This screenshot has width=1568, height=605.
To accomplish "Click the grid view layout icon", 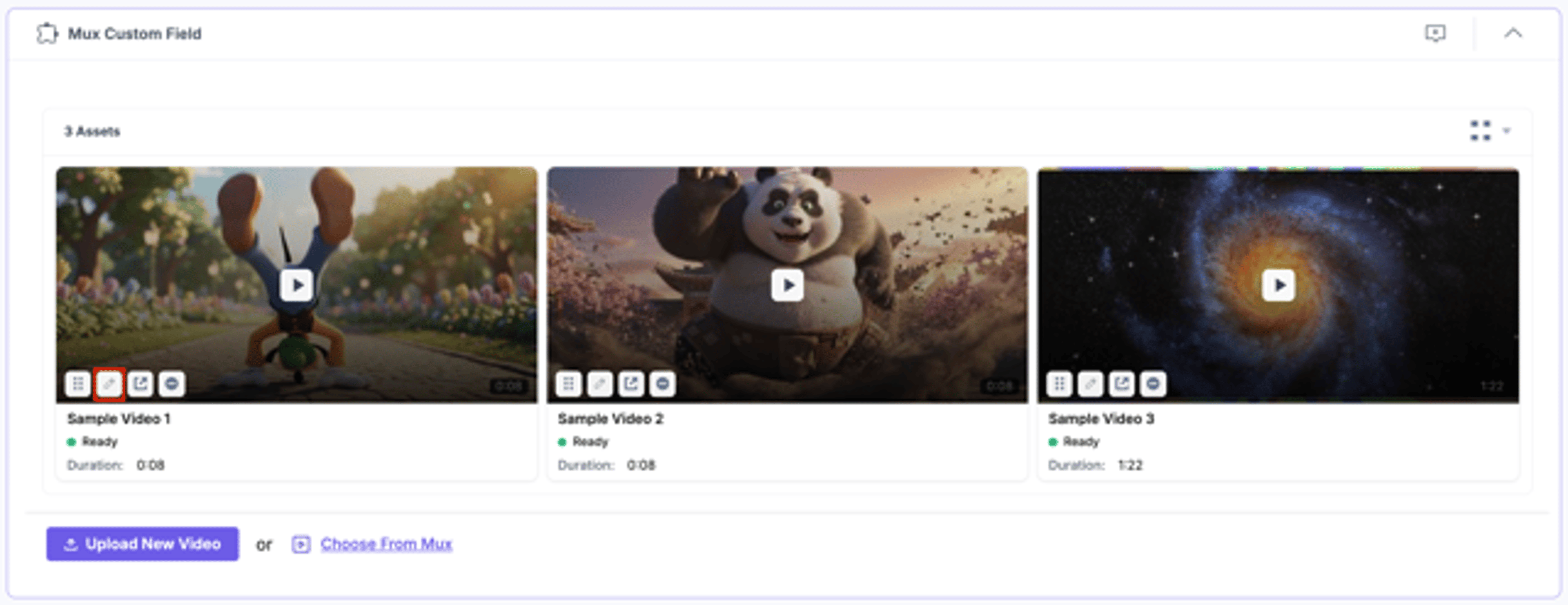I will [1480, 131].
